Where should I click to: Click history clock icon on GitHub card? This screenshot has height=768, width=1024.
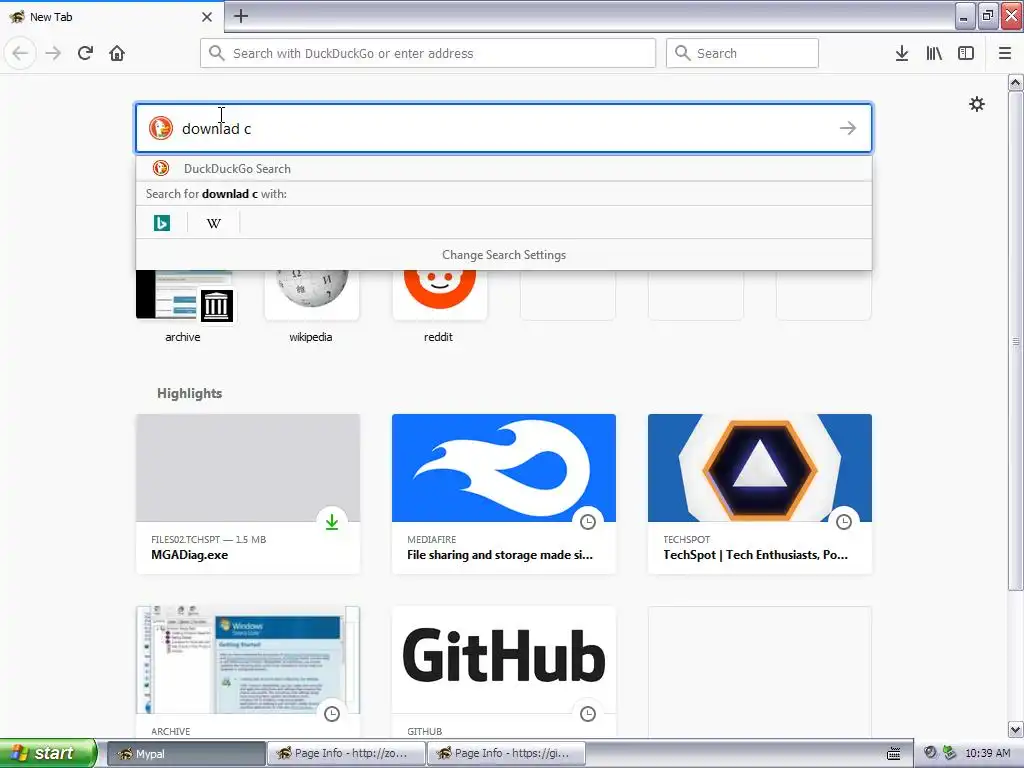point(588,714)
